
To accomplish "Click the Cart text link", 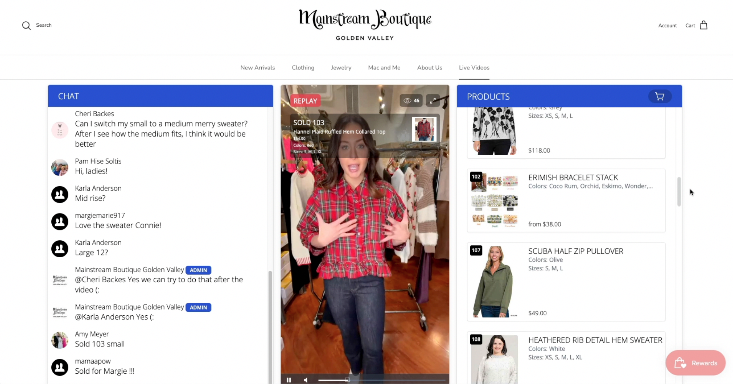I will tap(690, 26).
